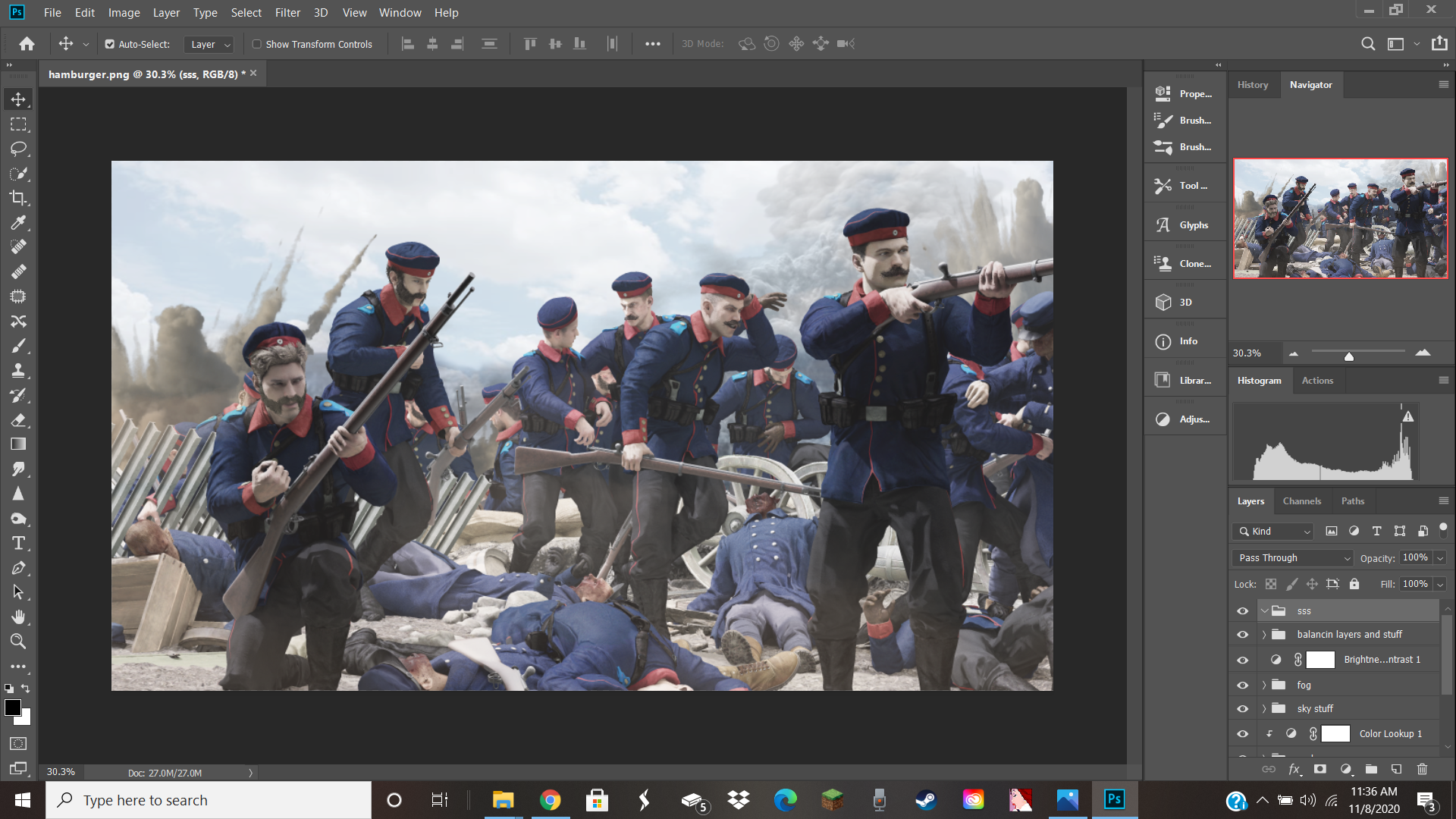Open the Auto-Select Layer dropdown

coord(209,44)
